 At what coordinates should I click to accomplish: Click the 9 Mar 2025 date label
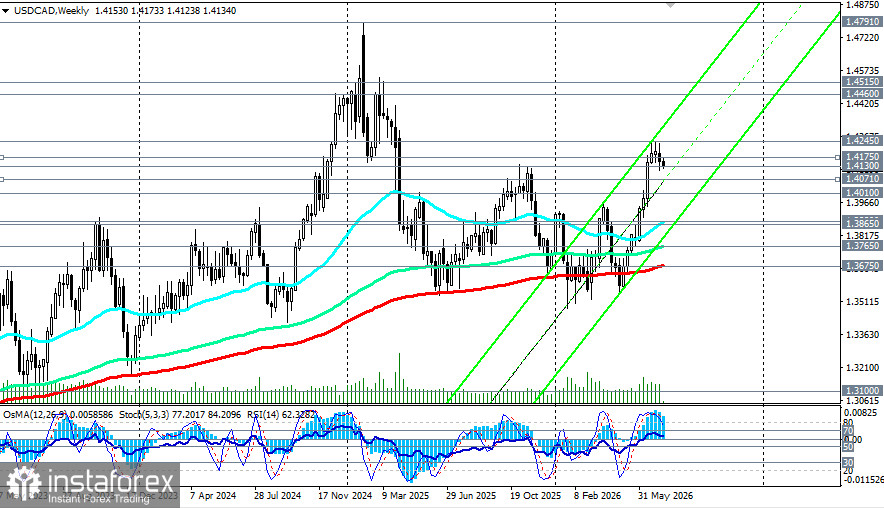click(x=405, y=496)
